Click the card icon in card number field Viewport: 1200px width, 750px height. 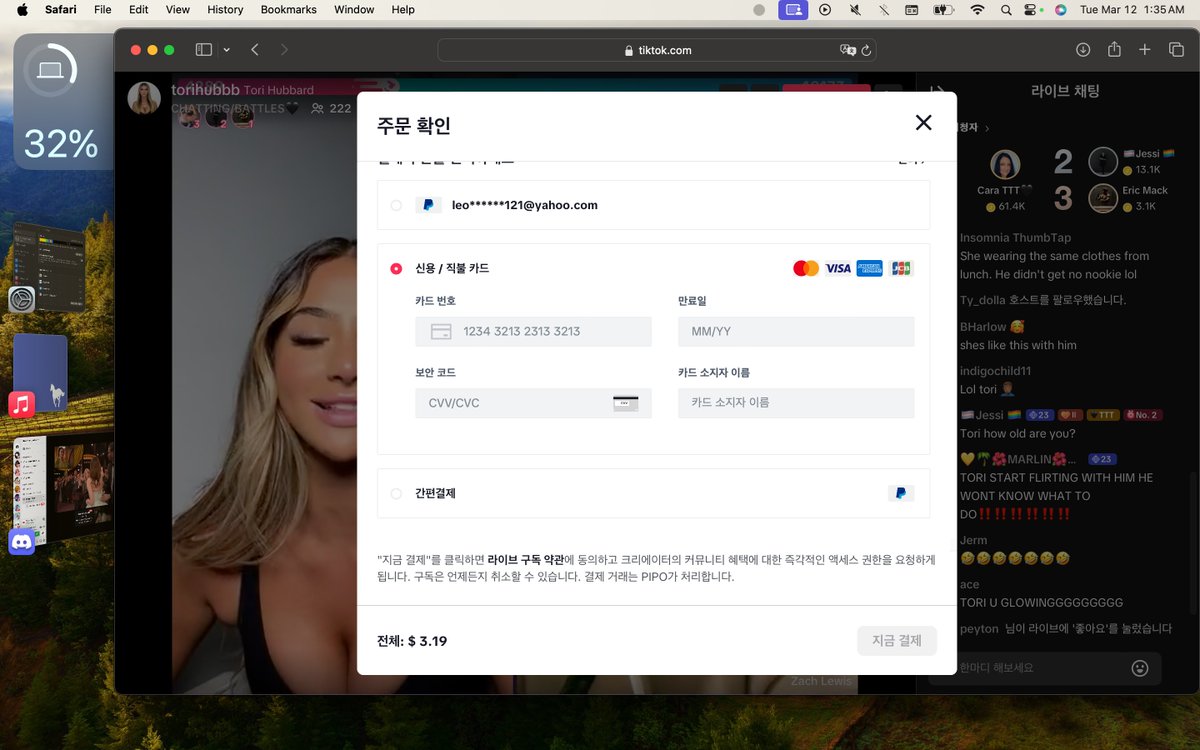[x=441, y=331]
